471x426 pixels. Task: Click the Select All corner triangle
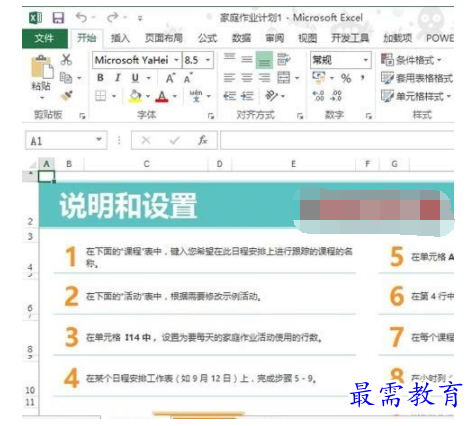point(32,165)
